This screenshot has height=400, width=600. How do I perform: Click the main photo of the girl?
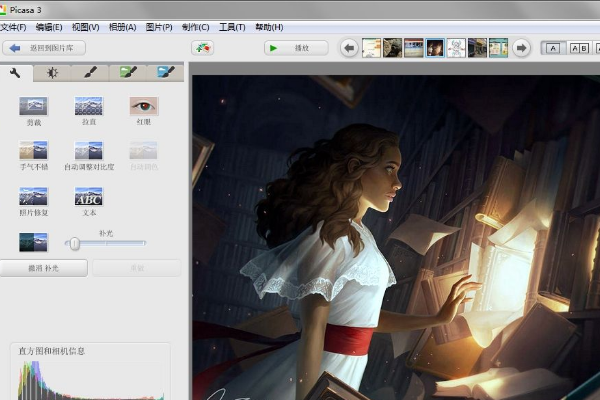[x=396, y=237]
